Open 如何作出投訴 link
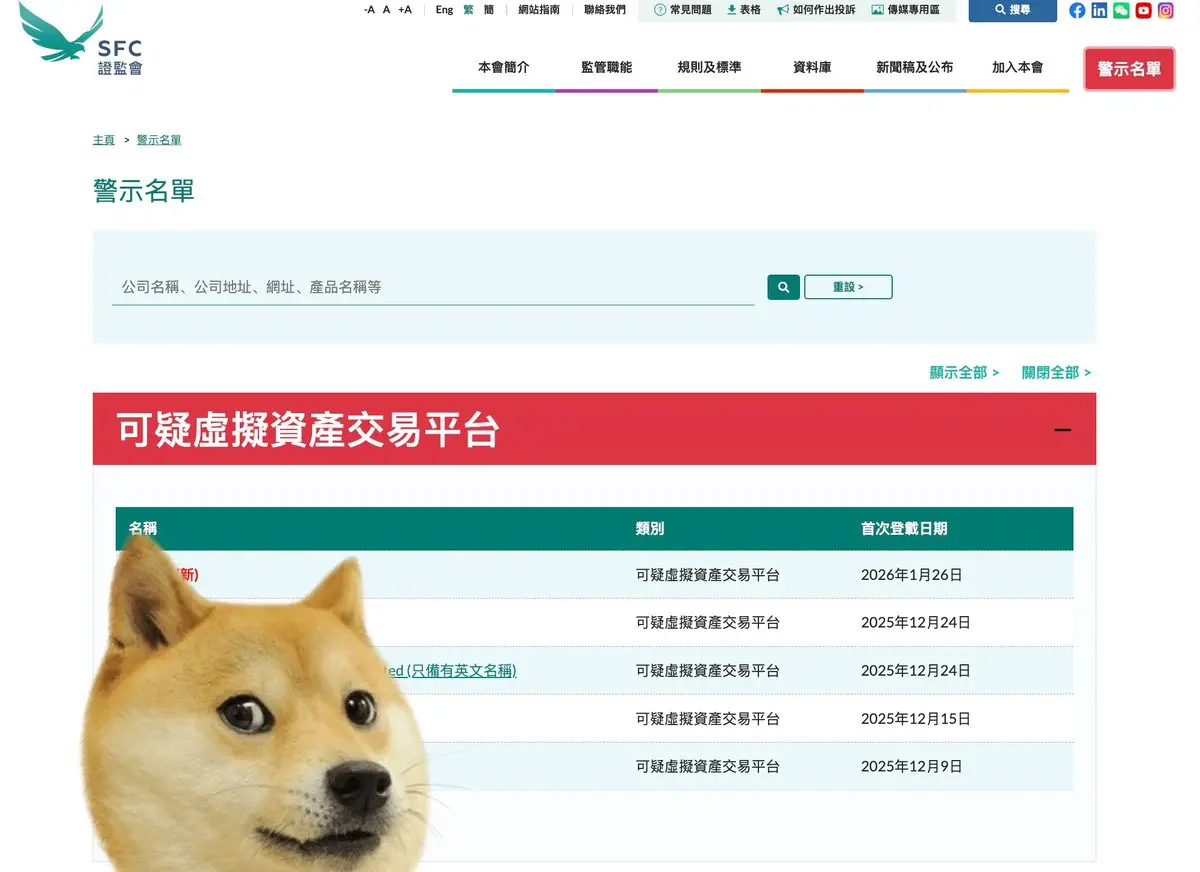Viewport: 1200px width, 872px height. (816, 10)
